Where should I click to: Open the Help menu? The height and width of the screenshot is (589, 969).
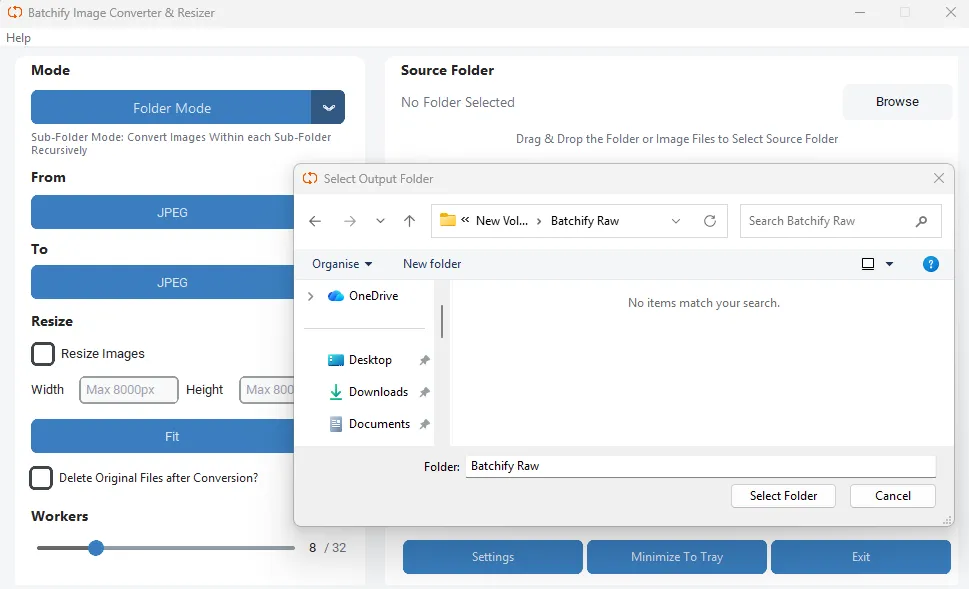click(x=18, y=37)
